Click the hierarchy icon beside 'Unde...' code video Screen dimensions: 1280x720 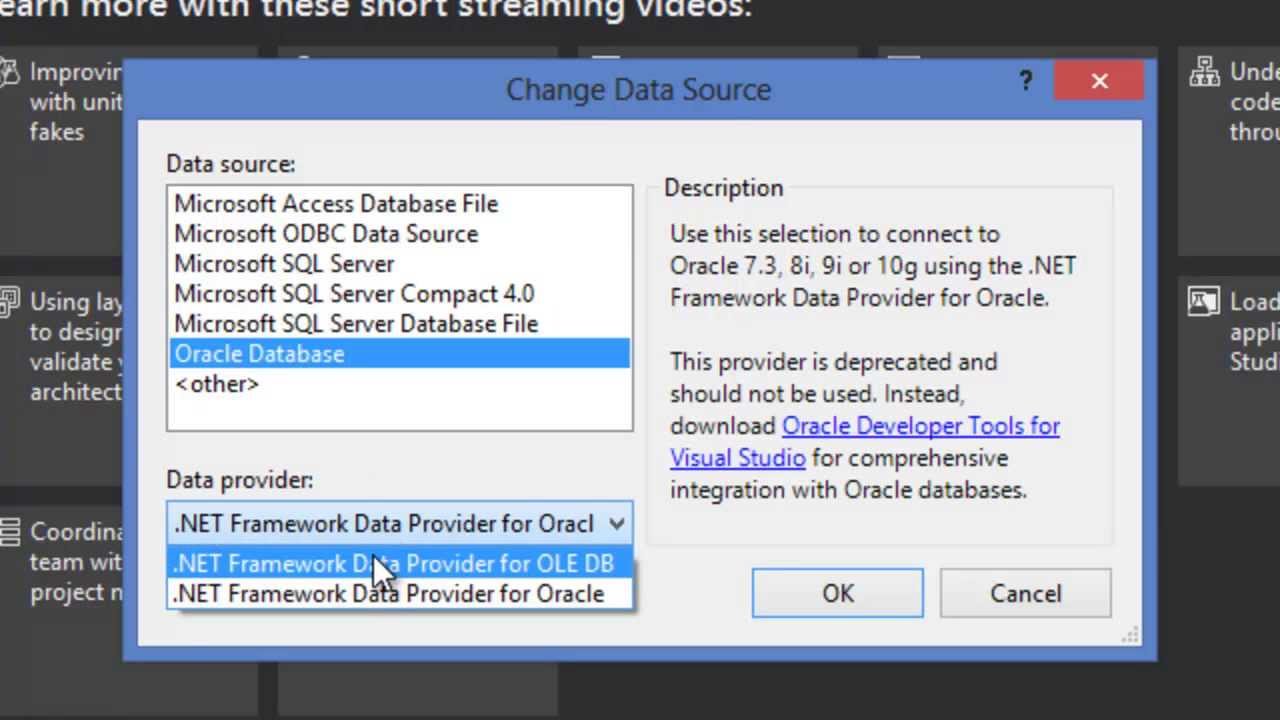[x=1204, y=72]
